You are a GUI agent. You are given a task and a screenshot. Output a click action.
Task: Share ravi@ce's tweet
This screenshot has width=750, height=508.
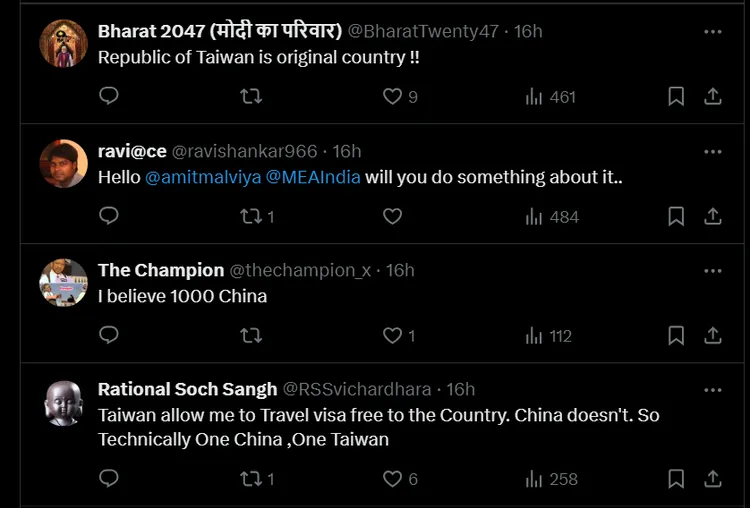pyautogui.click(x=713, y=216)
